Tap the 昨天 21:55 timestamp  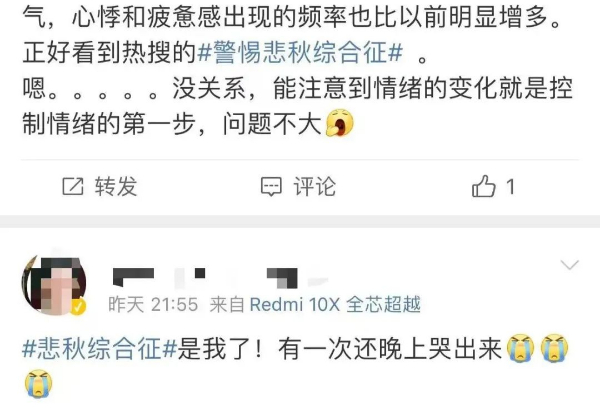pyautogui.click(x=153, y=305)
